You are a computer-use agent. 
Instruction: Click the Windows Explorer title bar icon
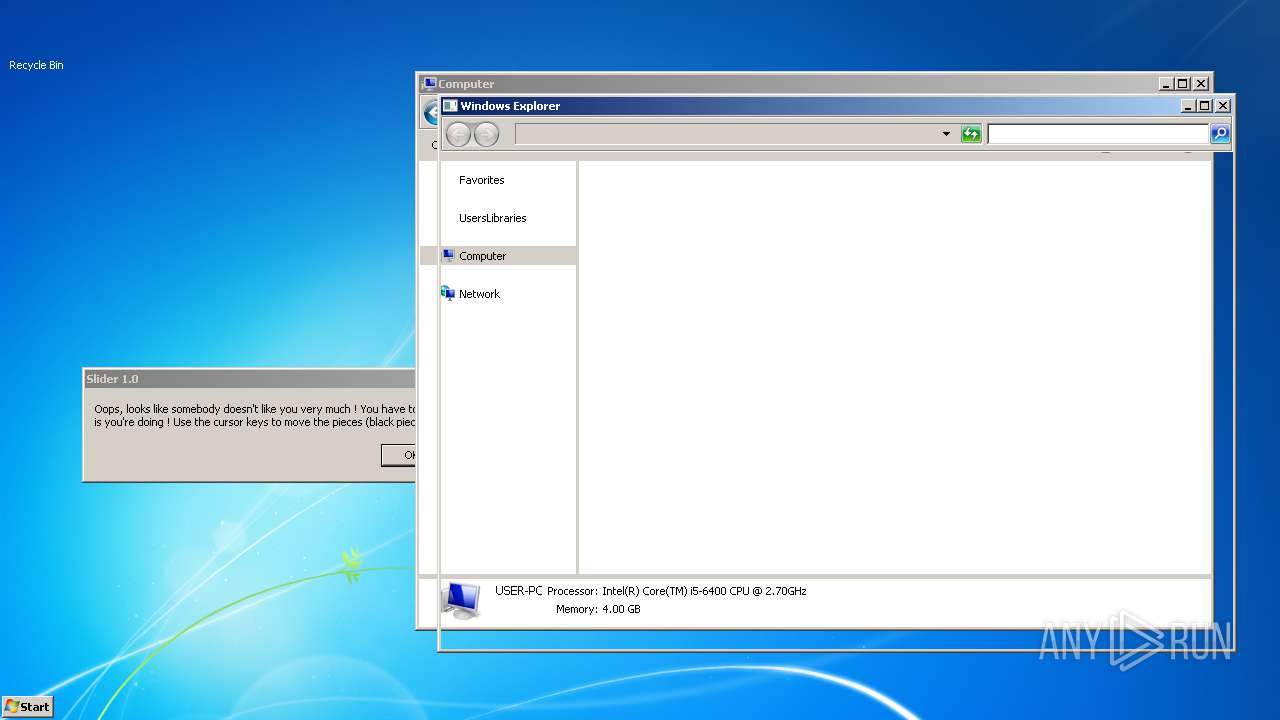450,106
